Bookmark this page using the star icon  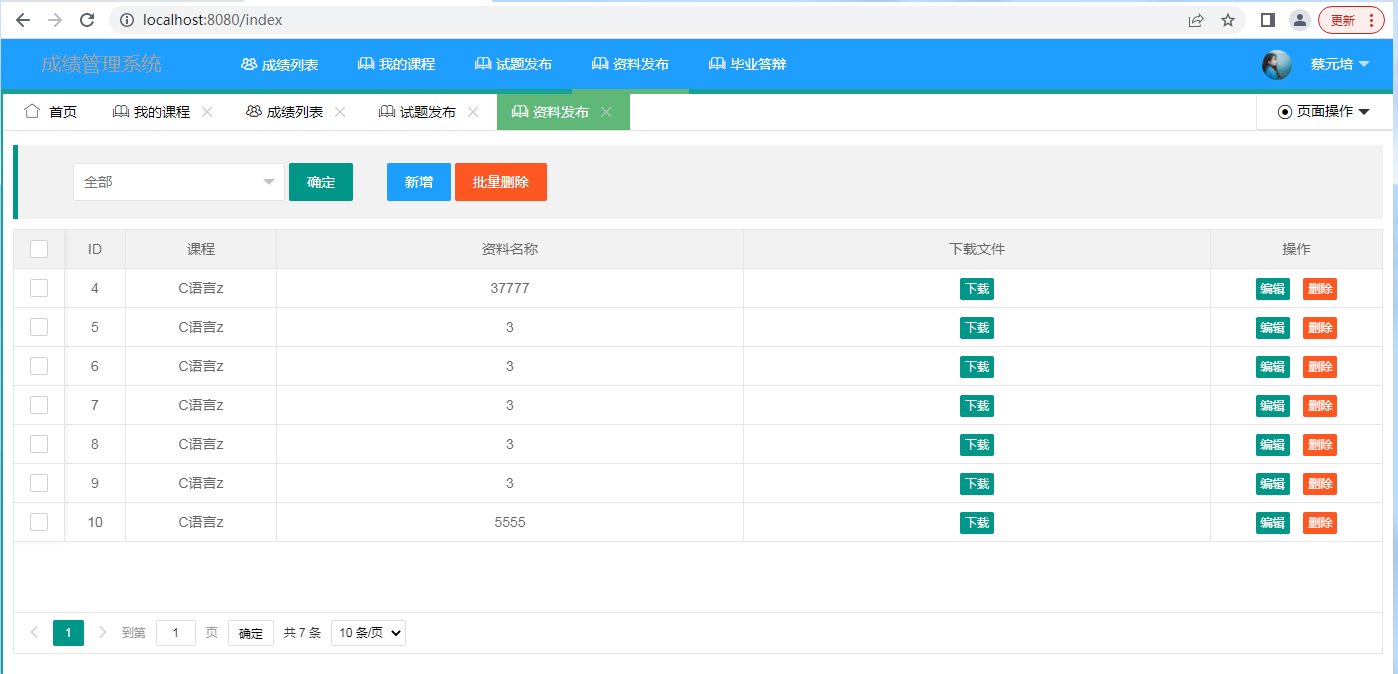click(x=1227, y=20)
